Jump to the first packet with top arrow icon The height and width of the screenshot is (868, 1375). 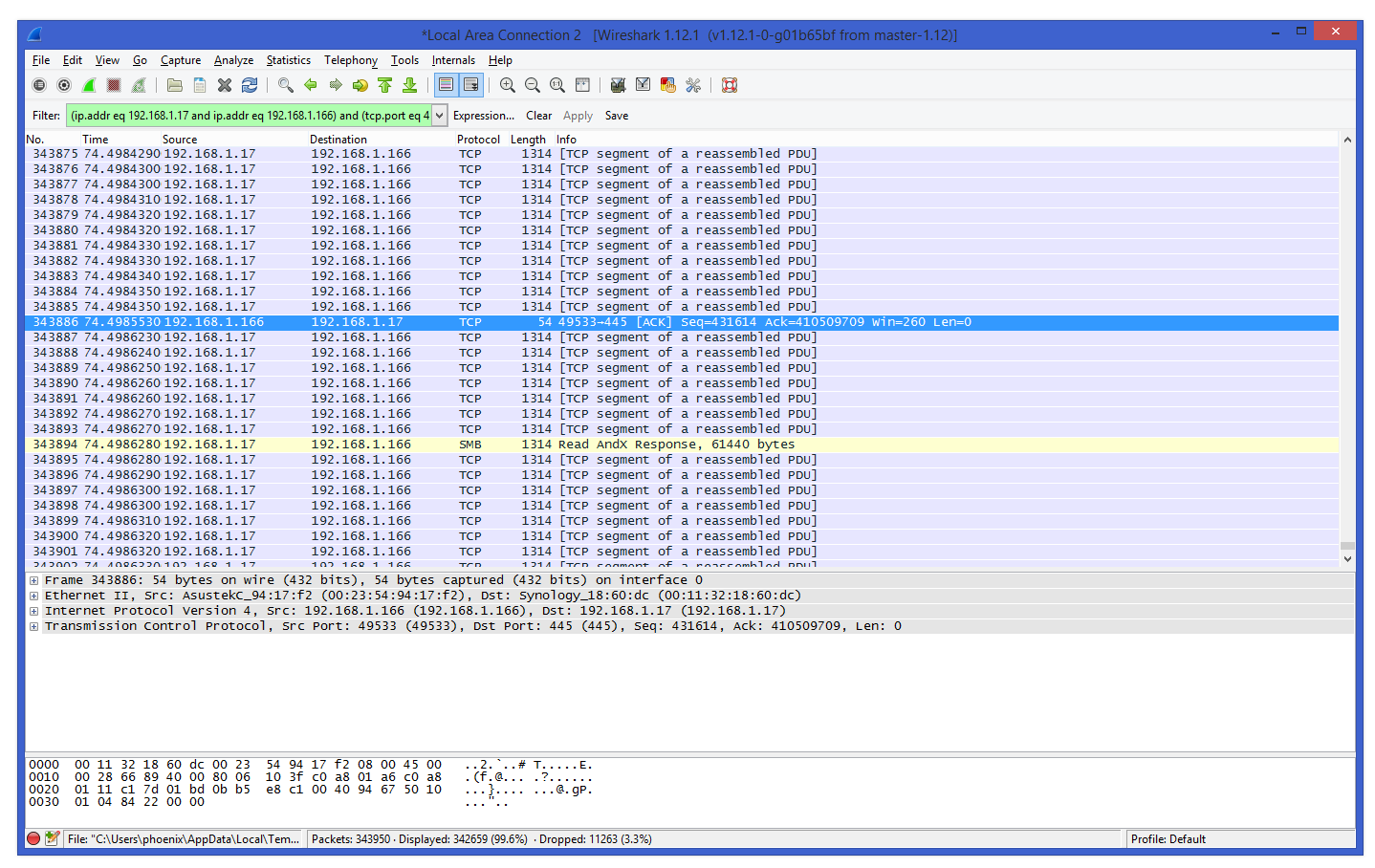(x=384, y=85)
